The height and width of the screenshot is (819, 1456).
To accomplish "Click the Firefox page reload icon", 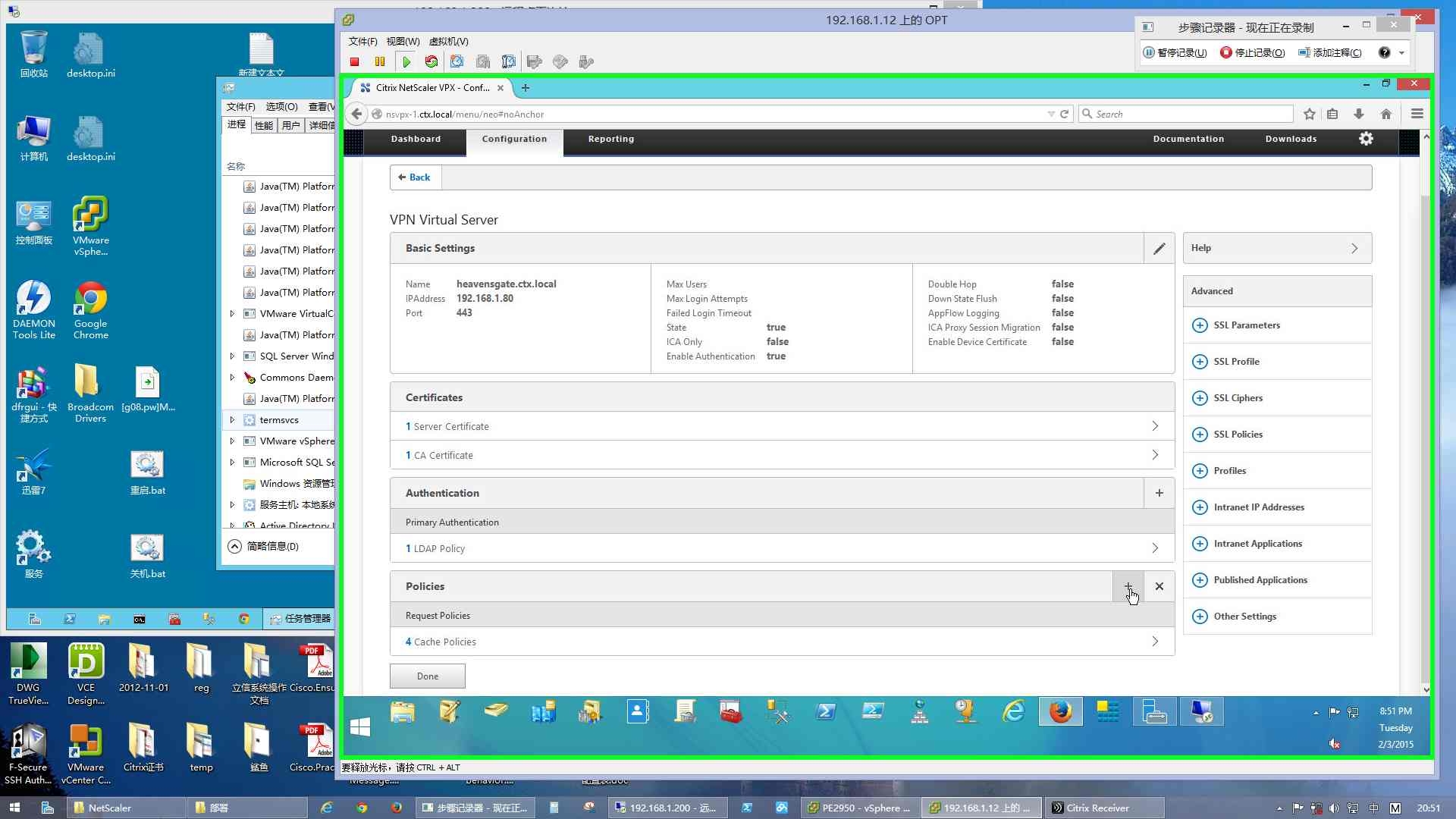I will pos(1064,114).
